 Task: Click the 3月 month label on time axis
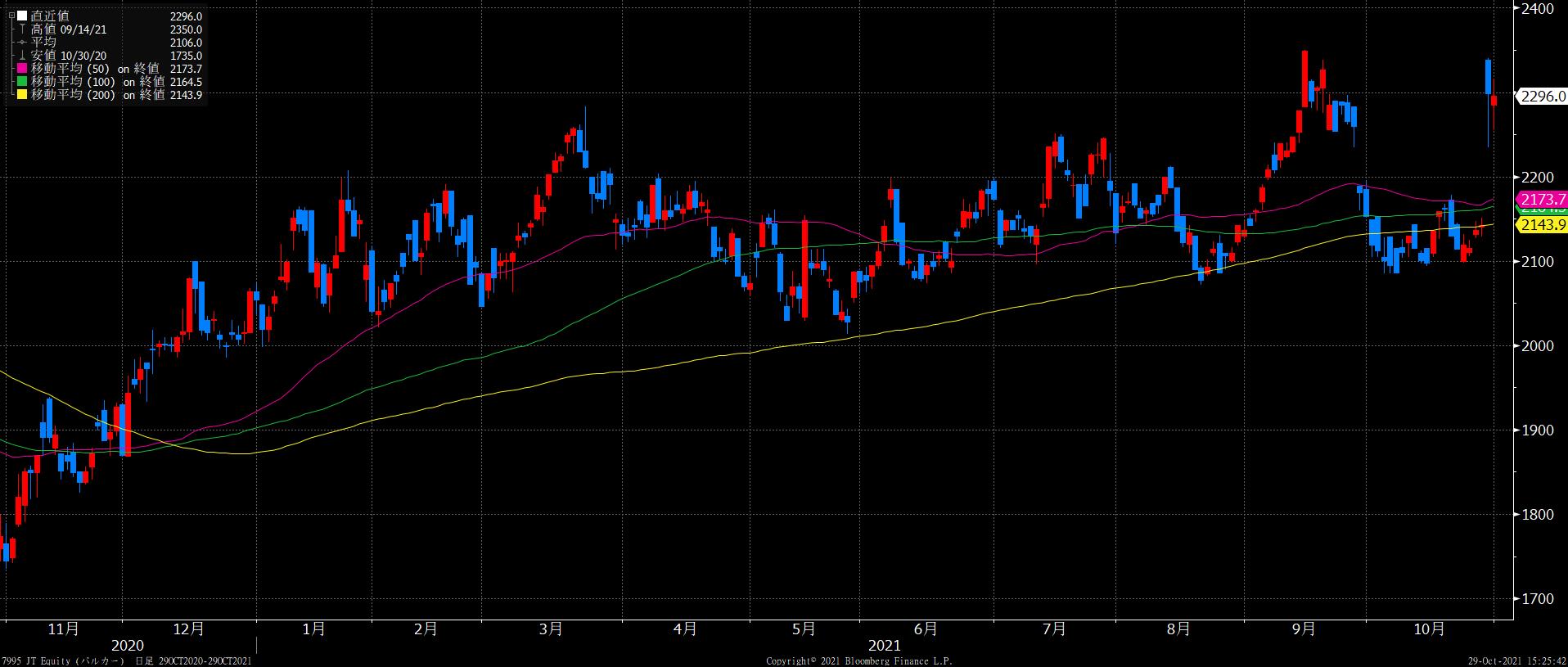(551, 629)
